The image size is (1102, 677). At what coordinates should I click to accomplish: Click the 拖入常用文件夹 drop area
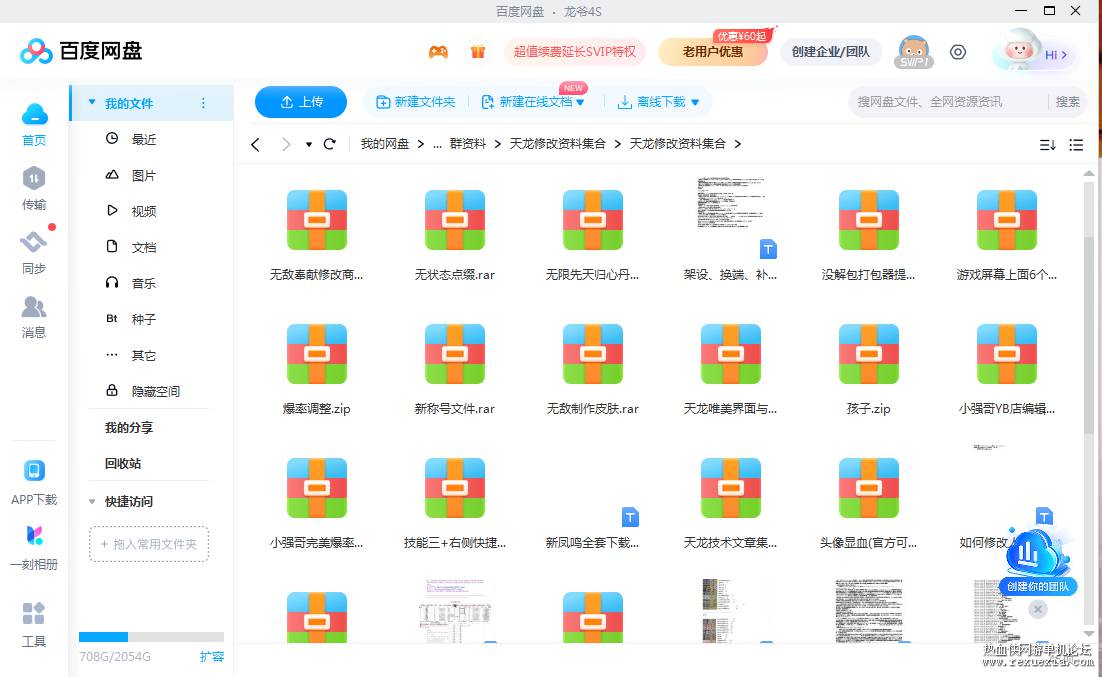coord(149,544)
